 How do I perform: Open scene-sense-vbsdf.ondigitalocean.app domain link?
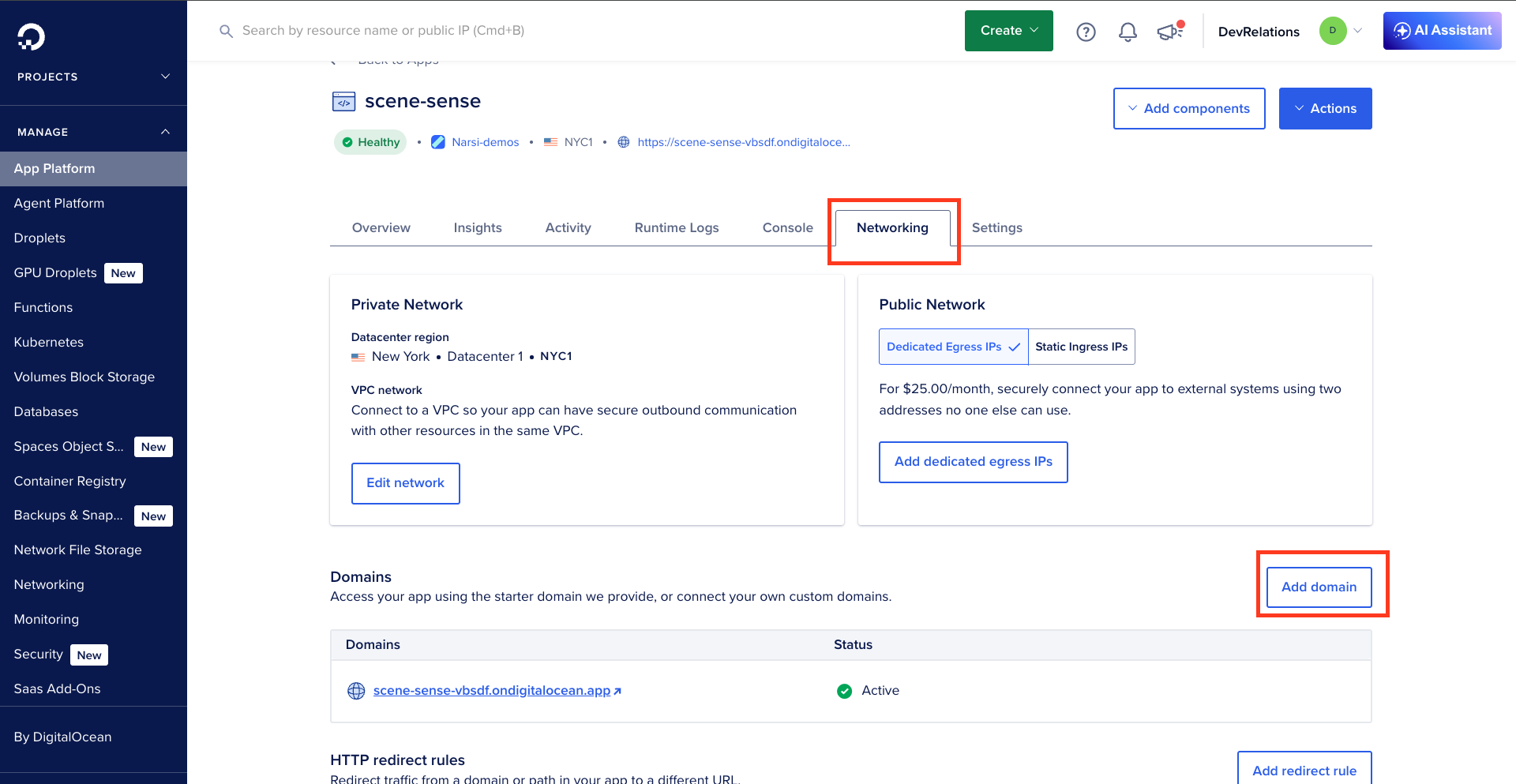click(x=492, y=690)
